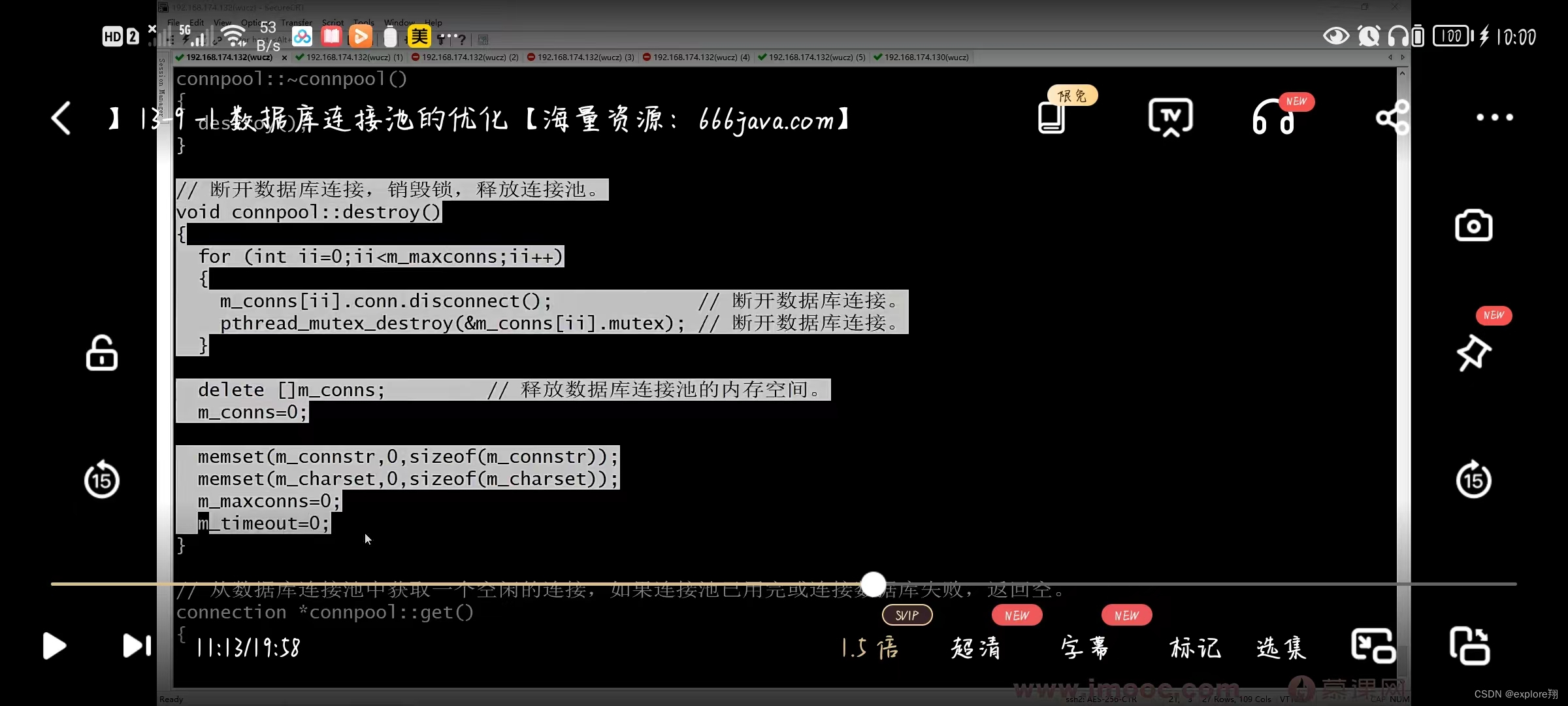The width and height of the screenshot is (1568, 706).
Task: Open the Script menu in SecureCRT
Action: [x=333, y=22]
